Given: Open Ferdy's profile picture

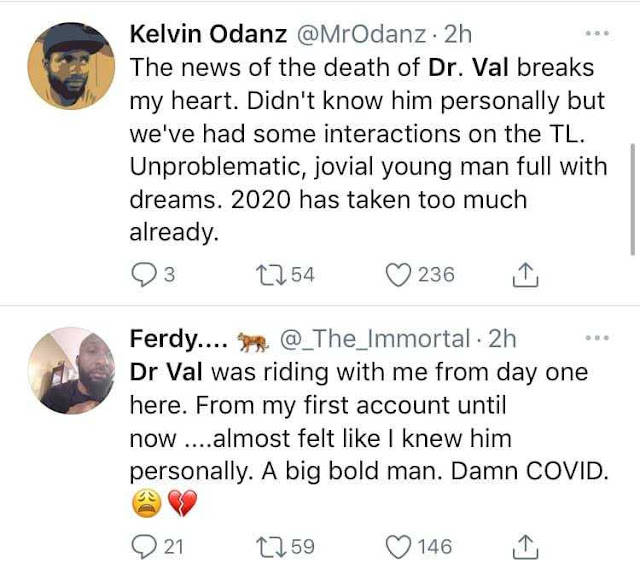Looking at the screenshot, I should pyautogui.click(x=68, y=370).
